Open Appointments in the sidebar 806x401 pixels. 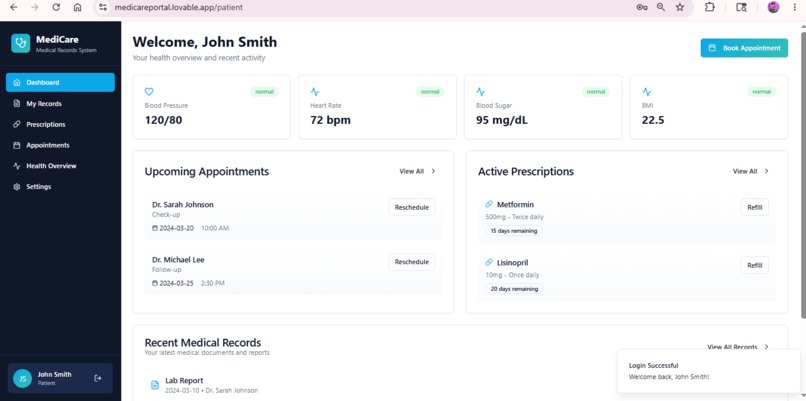tap(60, 145)
